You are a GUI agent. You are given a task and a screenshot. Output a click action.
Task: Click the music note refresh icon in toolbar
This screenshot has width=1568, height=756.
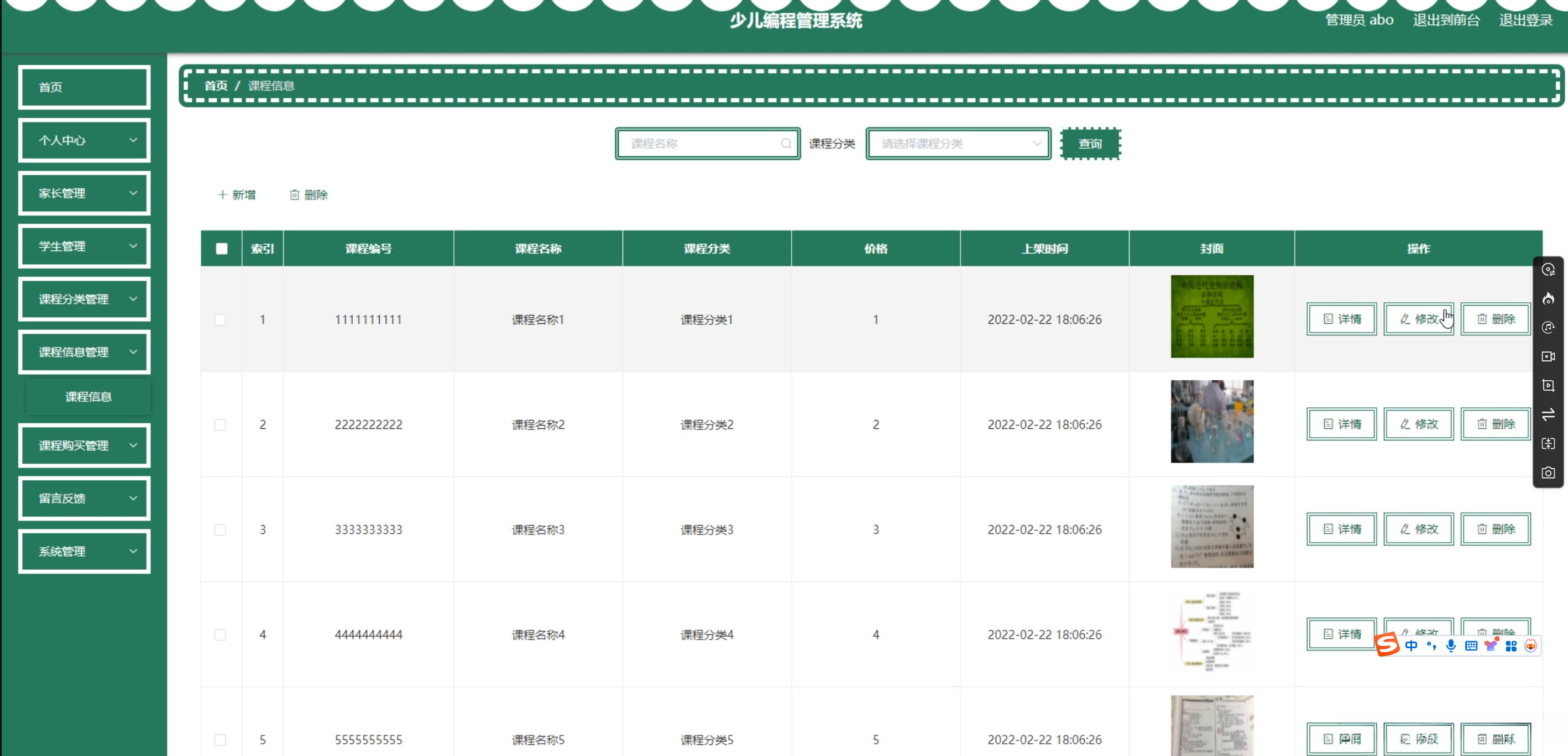click(1548, 327)
